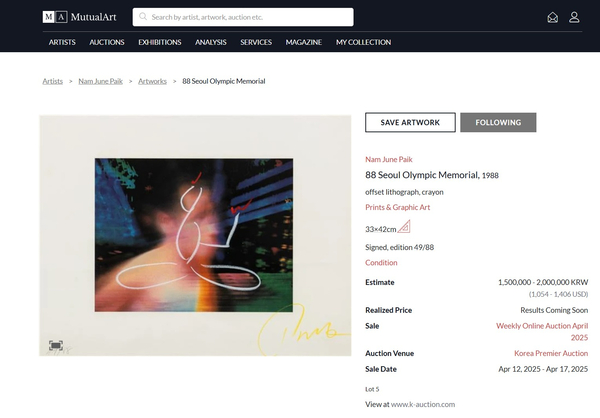Open Nam June Paik artist link

point(388,159)
